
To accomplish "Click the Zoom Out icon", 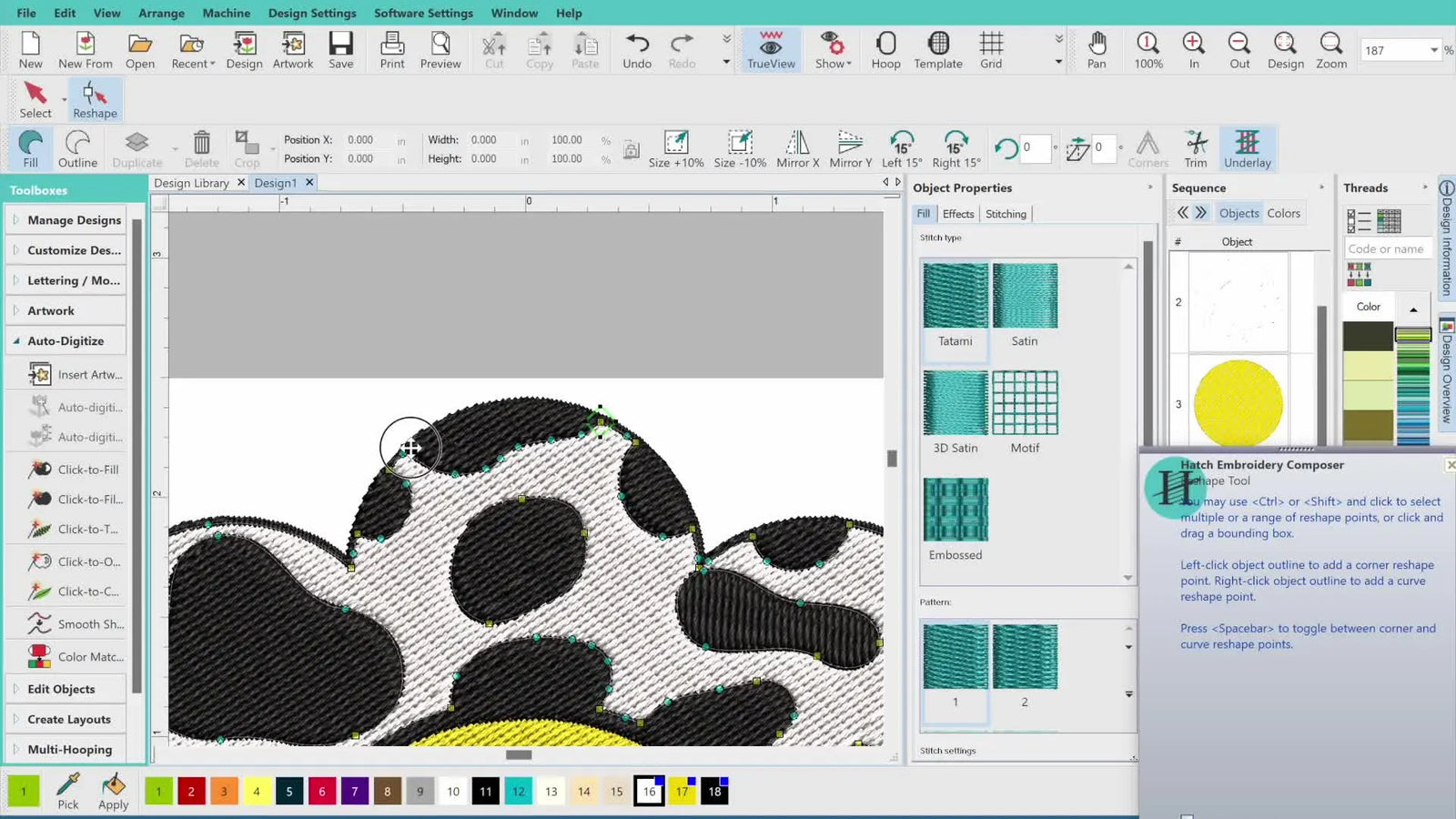I will [x=1239, y=50].
